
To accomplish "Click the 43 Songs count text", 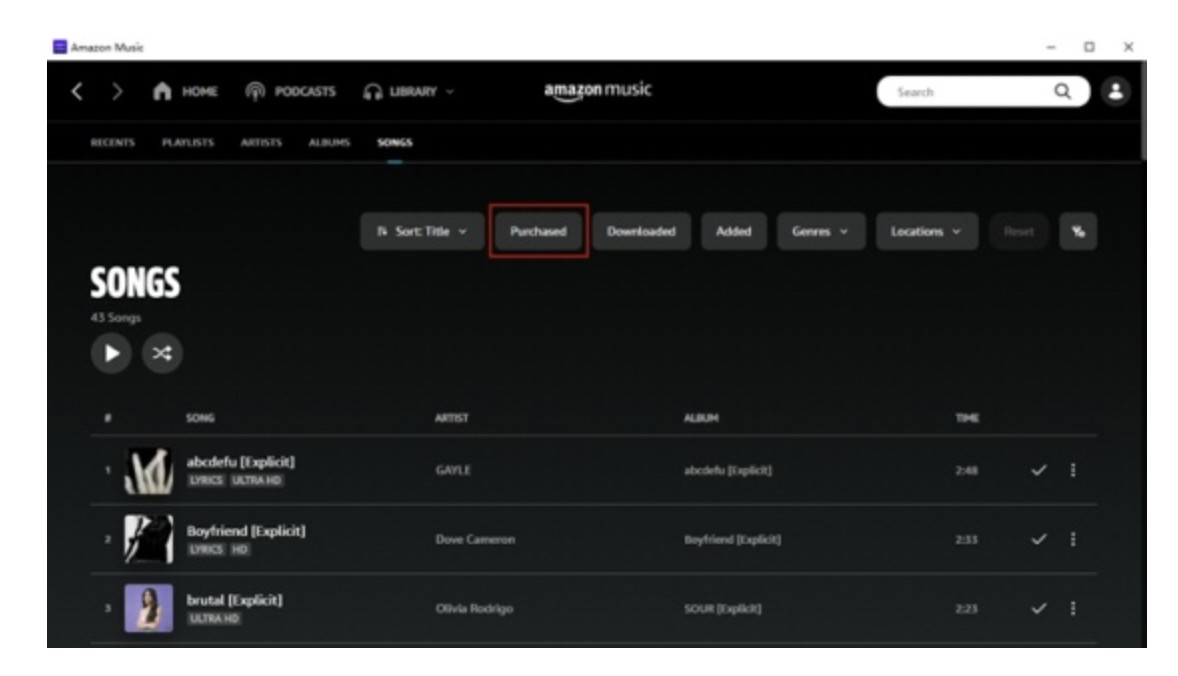I will (x=116, y=318).
